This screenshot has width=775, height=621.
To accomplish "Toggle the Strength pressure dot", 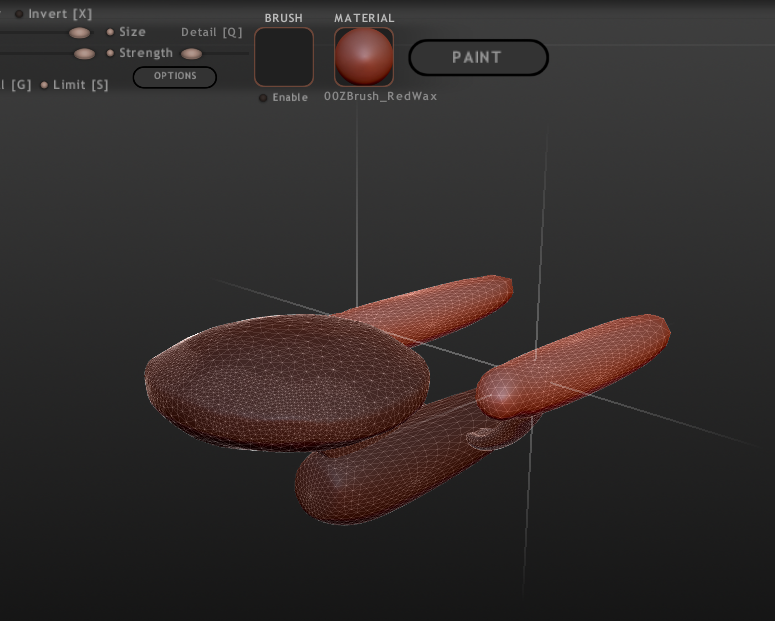I will point(110,53).
